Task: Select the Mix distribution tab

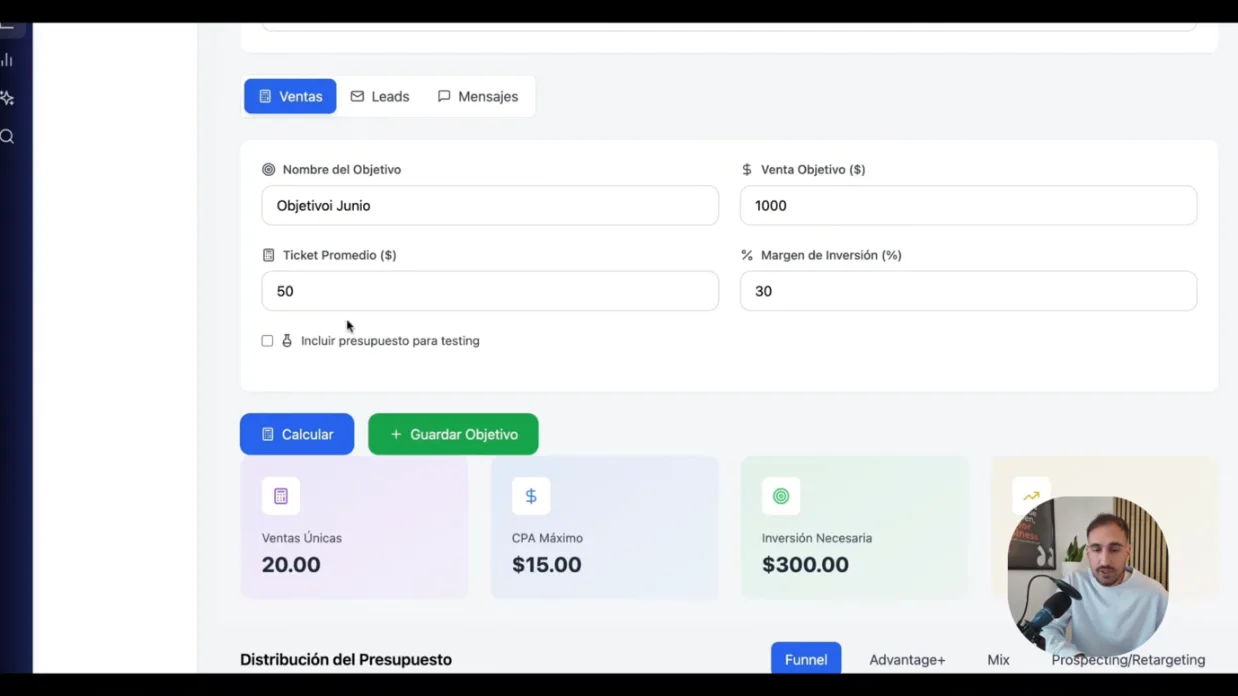Action: (998, 660)
